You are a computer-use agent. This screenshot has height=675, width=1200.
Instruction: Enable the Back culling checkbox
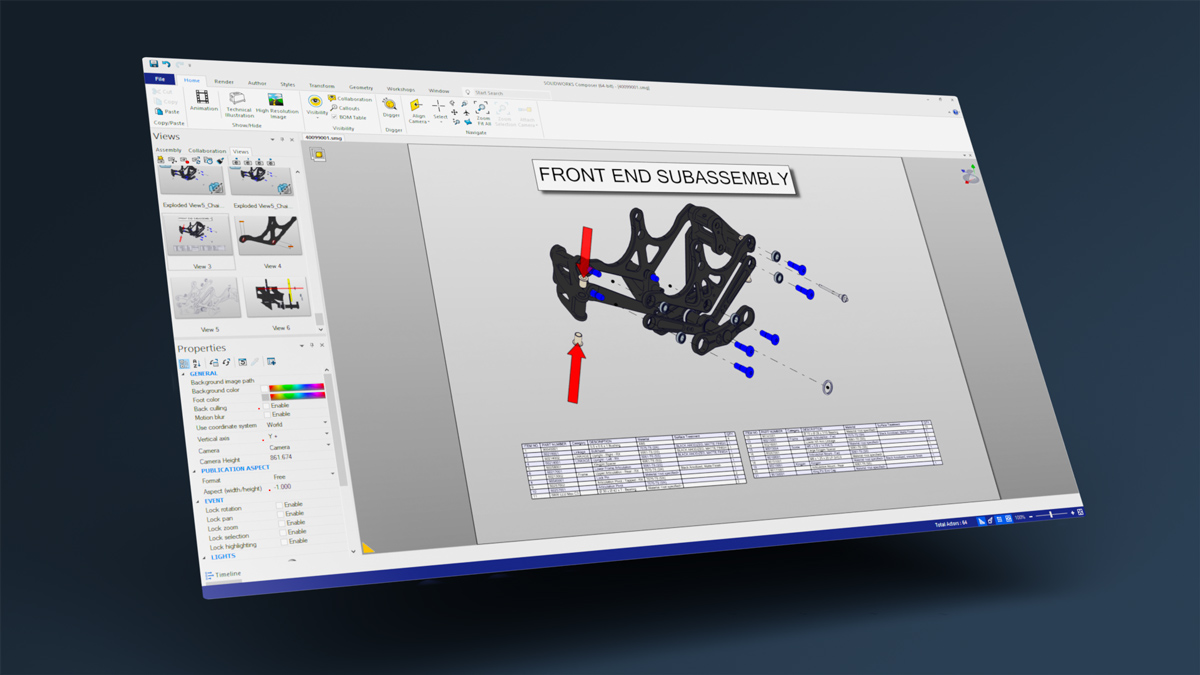pos(267,405)
